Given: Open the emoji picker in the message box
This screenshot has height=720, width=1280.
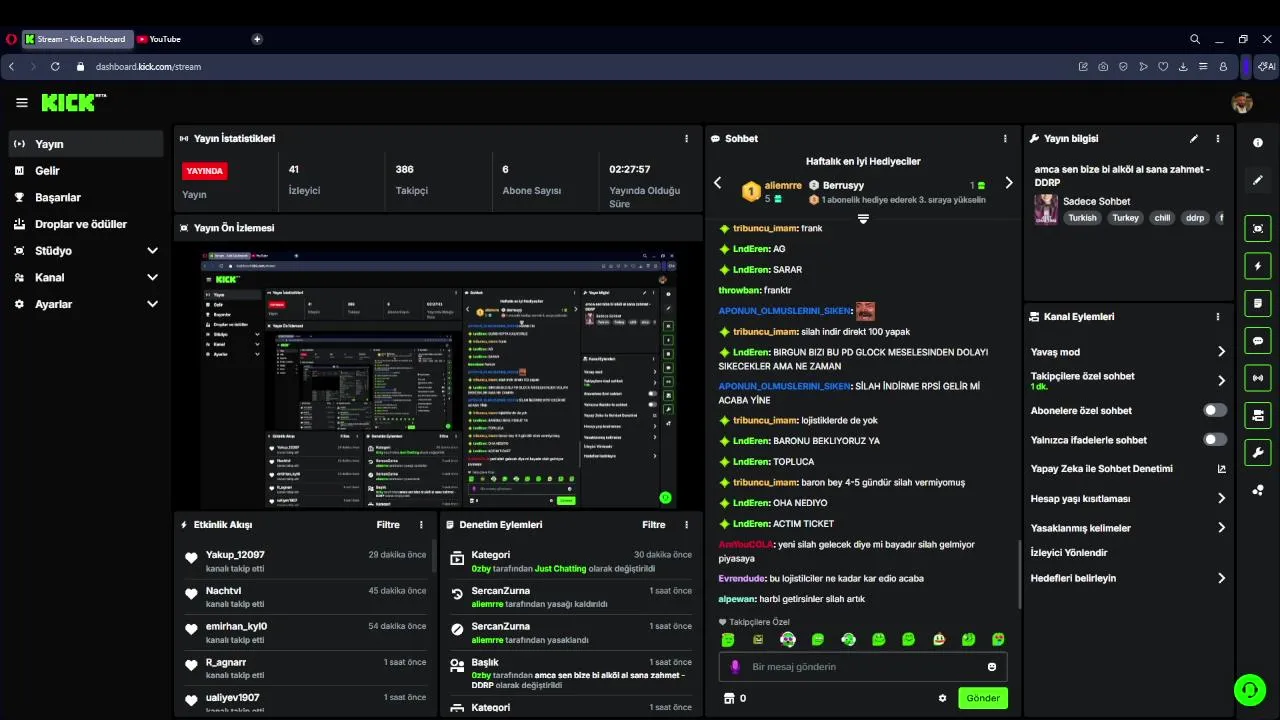Looking at the screenshot, I should [x=992, y=667].
